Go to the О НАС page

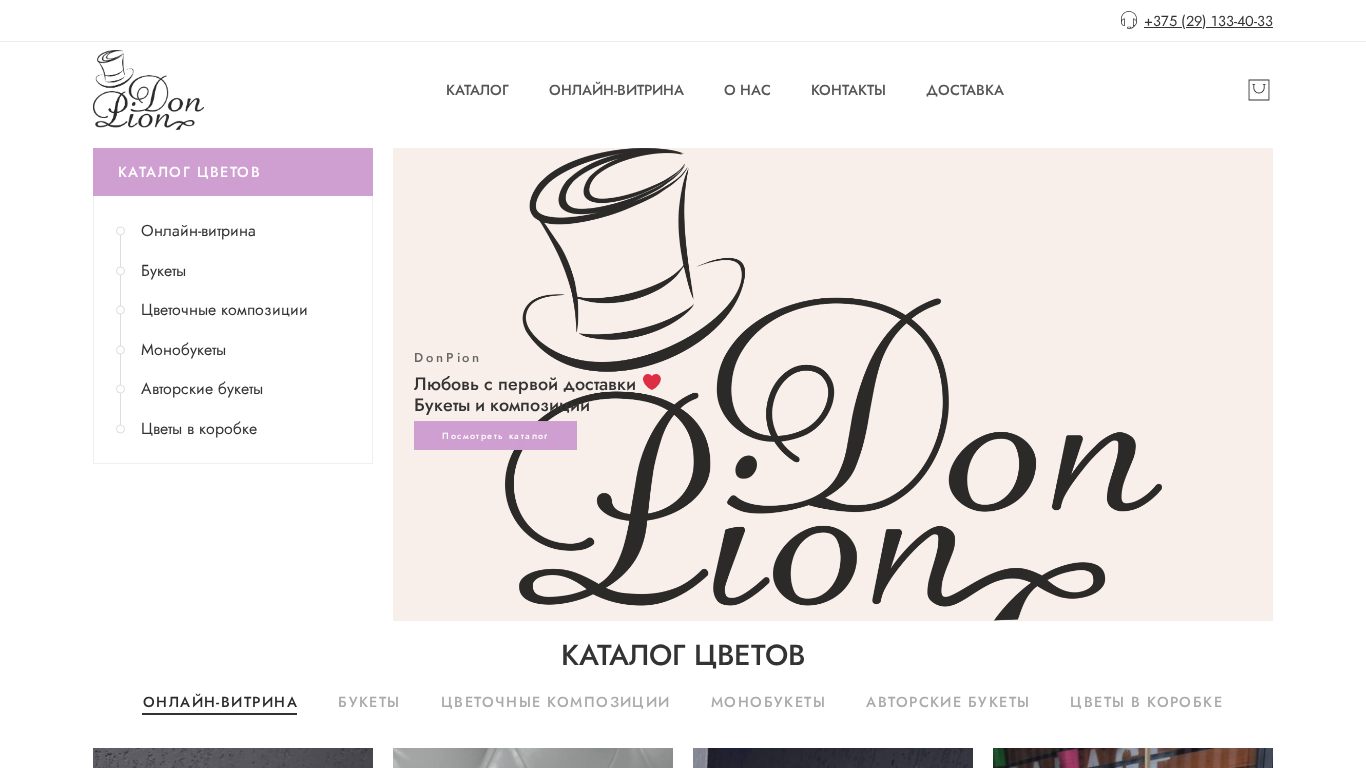coord(747,90)
